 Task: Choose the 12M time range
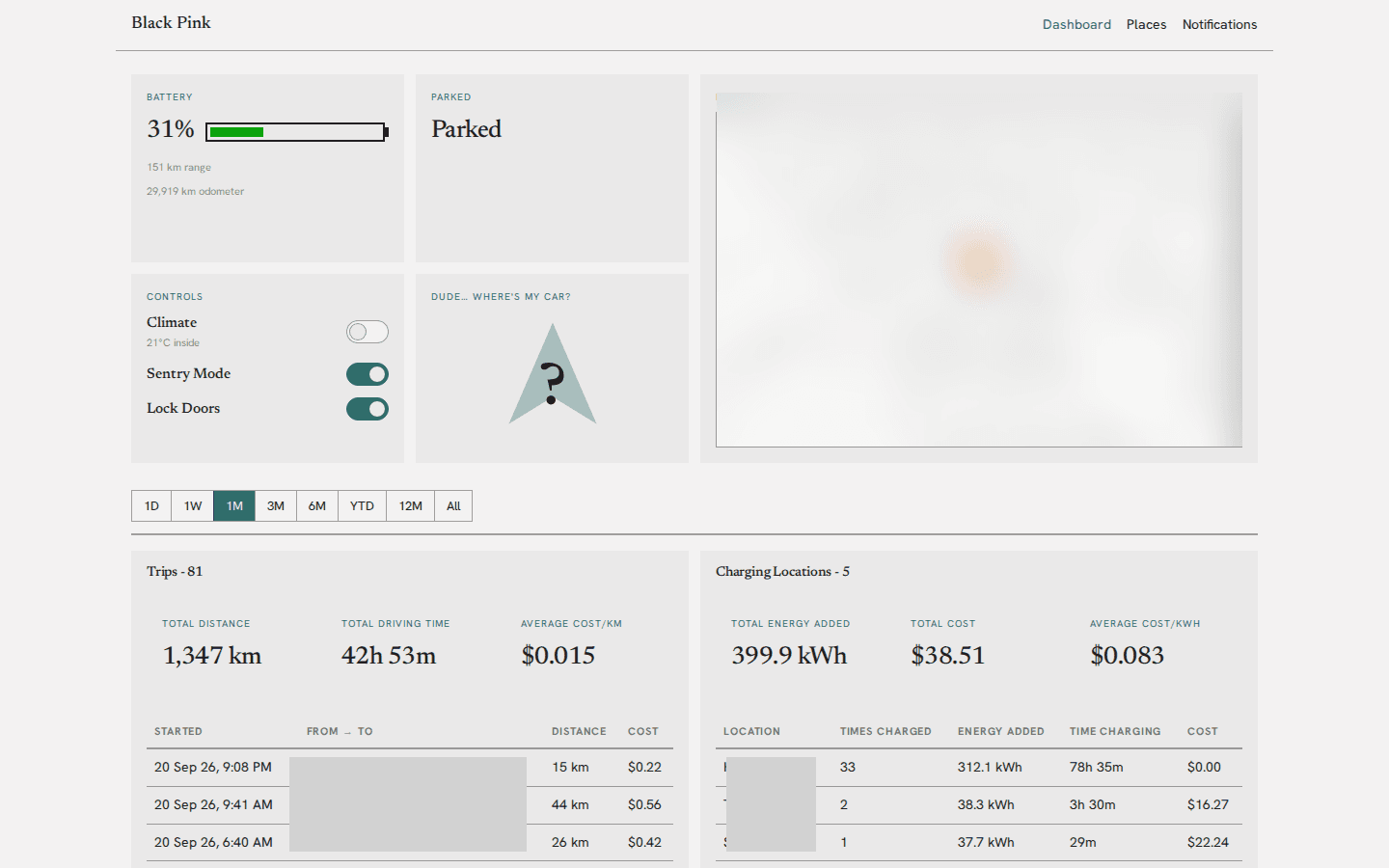point(411,506)
